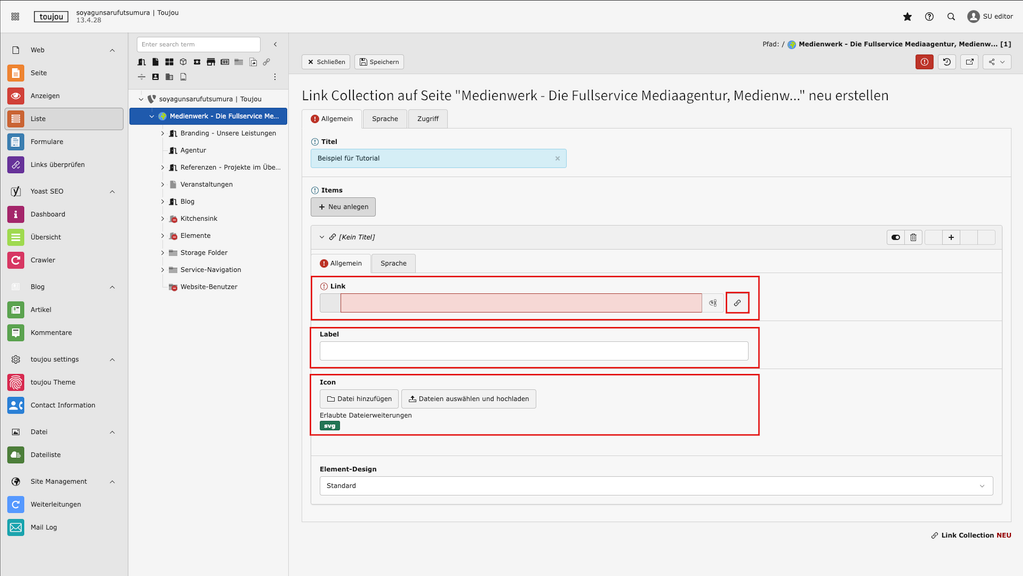Switch to the Zugriff tab

(x=427, y=119)
